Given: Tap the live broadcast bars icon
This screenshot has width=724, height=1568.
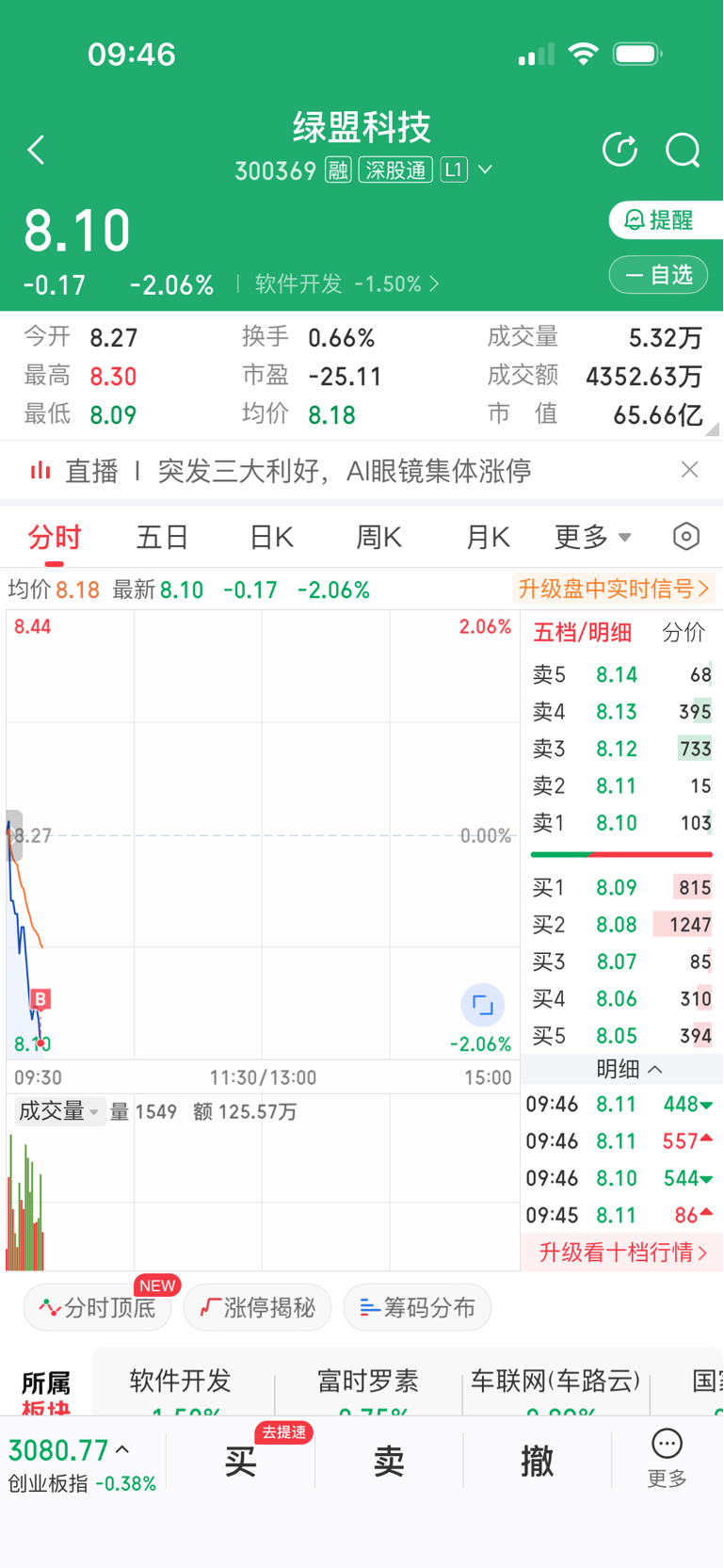Looking at the screenshot, I should 40,470.
